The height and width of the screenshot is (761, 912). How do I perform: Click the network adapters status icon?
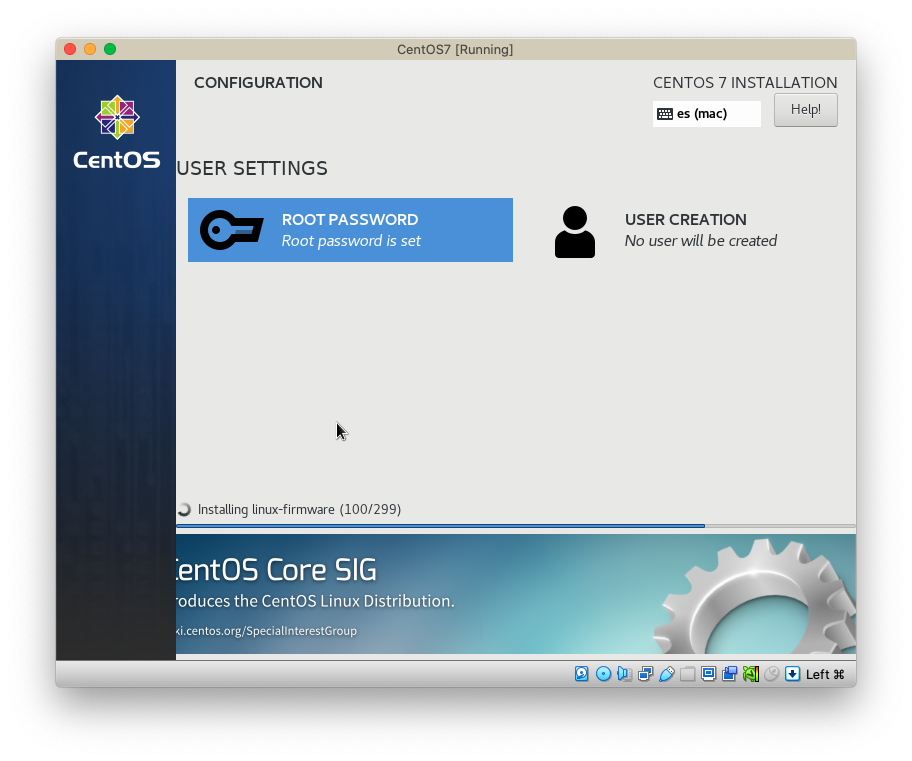coord(645,674)
